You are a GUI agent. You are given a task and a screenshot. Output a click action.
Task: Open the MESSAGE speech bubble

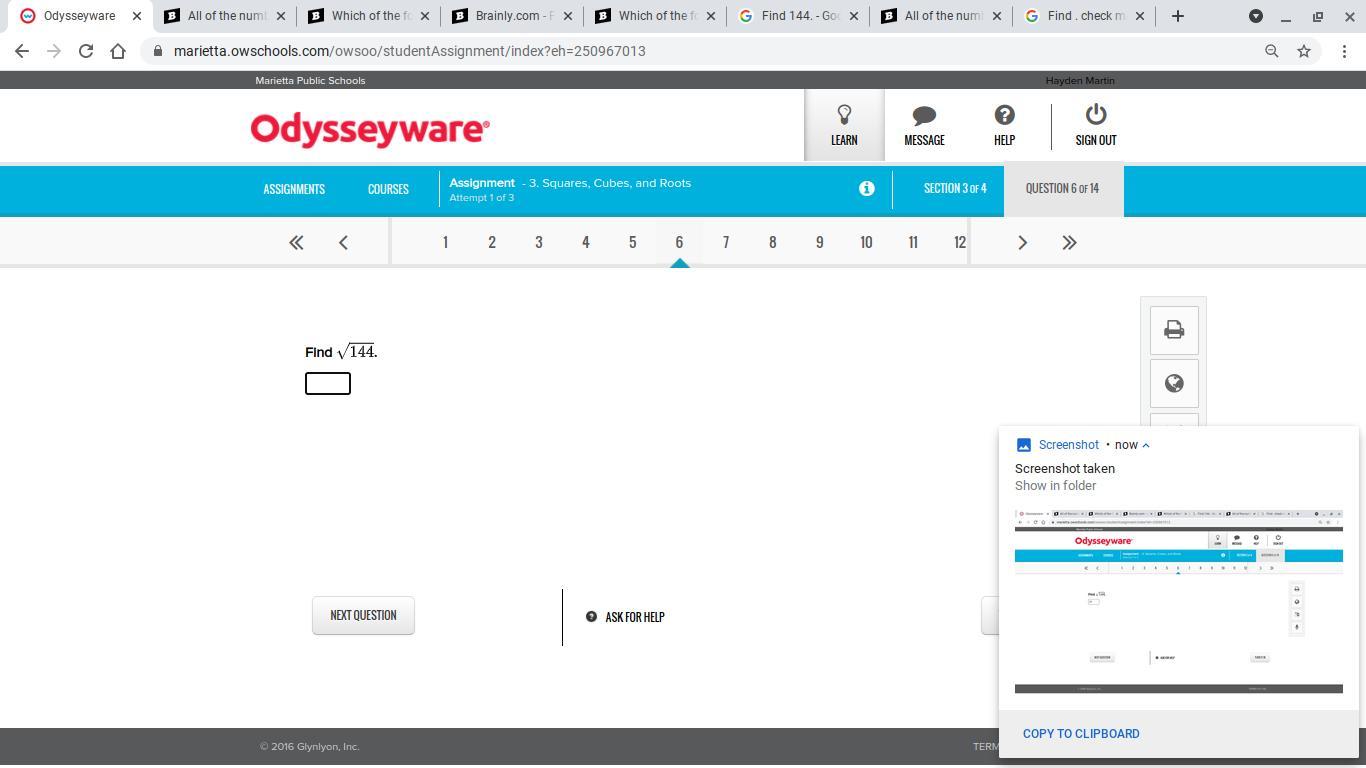click(924, 125)
